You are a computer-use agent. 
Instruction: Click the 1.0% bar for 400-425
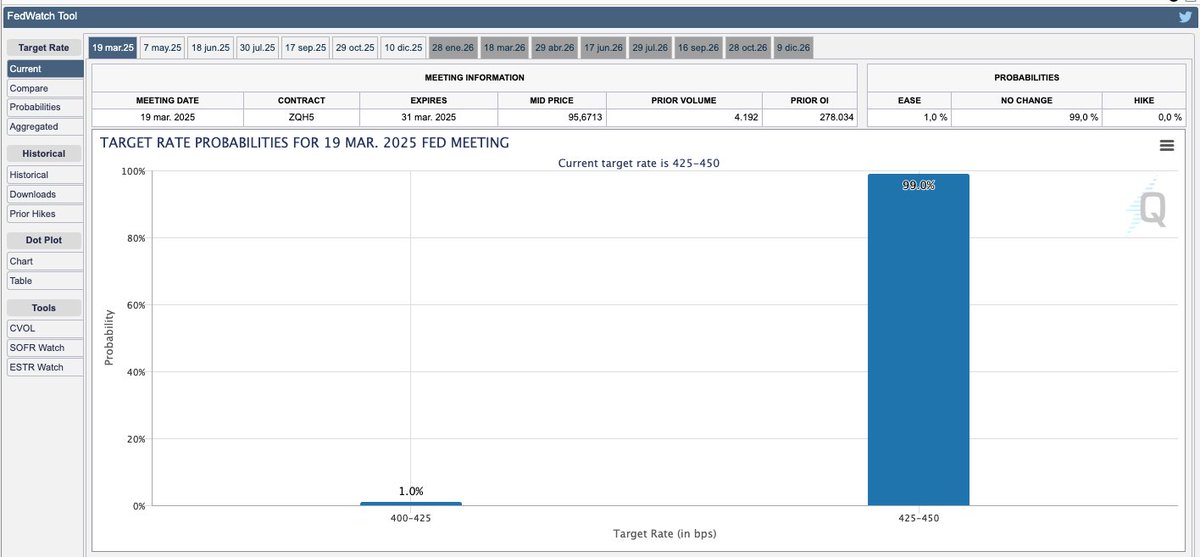coord(411,503)
